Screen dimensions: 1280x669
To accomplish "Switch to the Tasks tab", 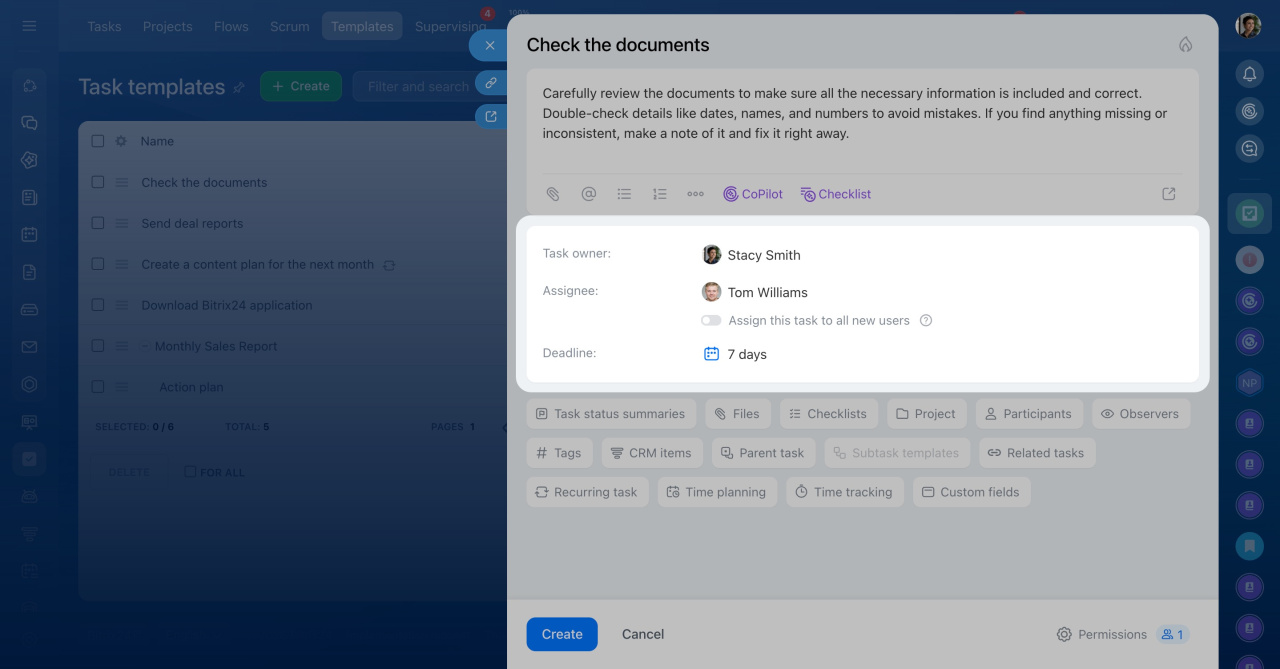I will click(x=104, y=26).
